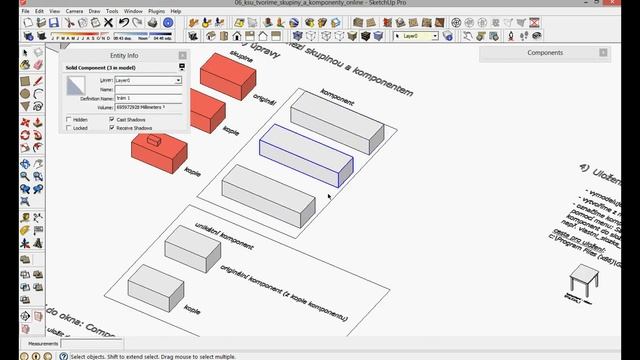The image size is (640, 360).
Task: Click the Components panel title bar
Action: tap(545, 53)
